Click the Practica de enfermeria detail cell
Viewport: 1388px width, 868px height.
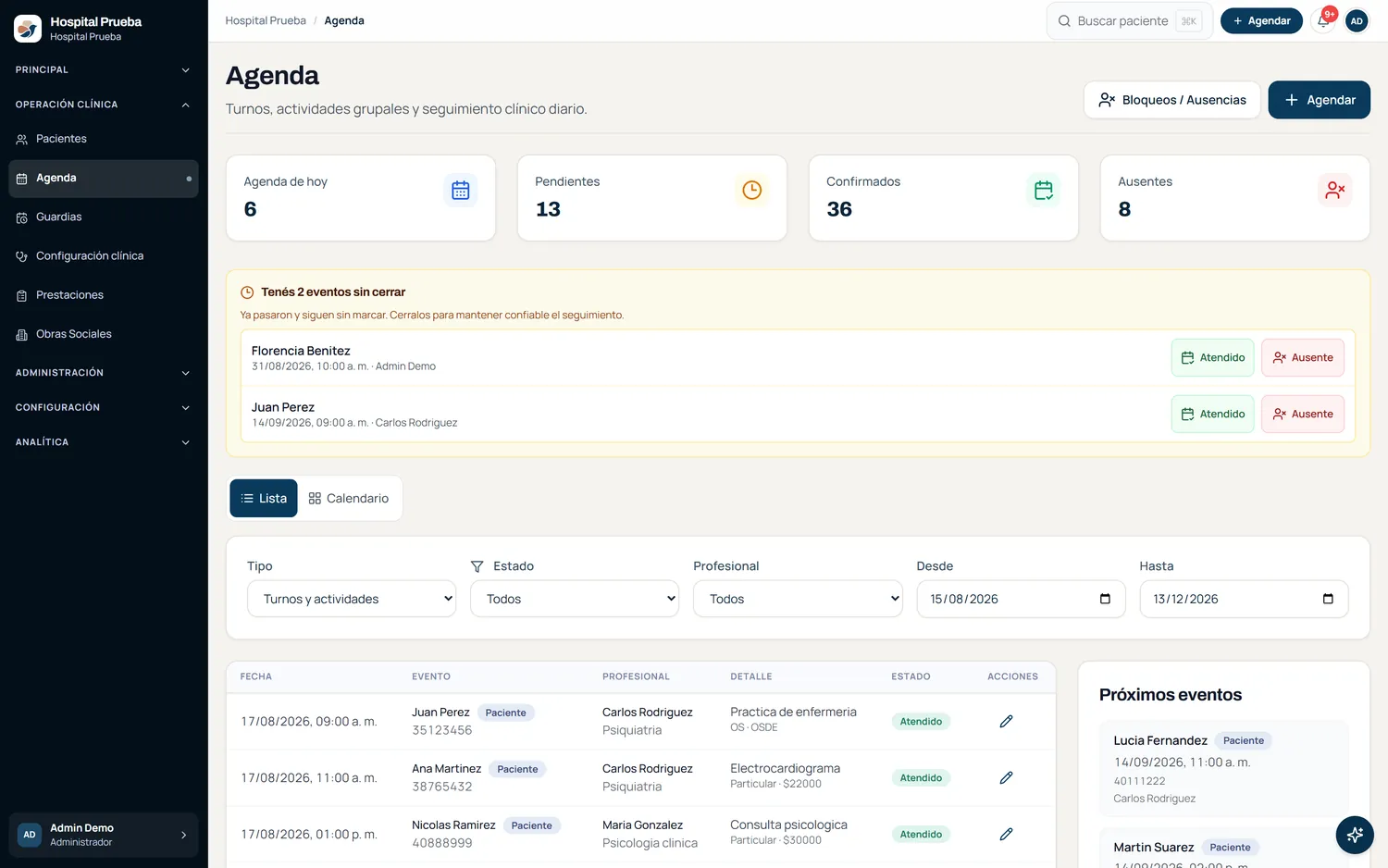(x=793, y=719)
